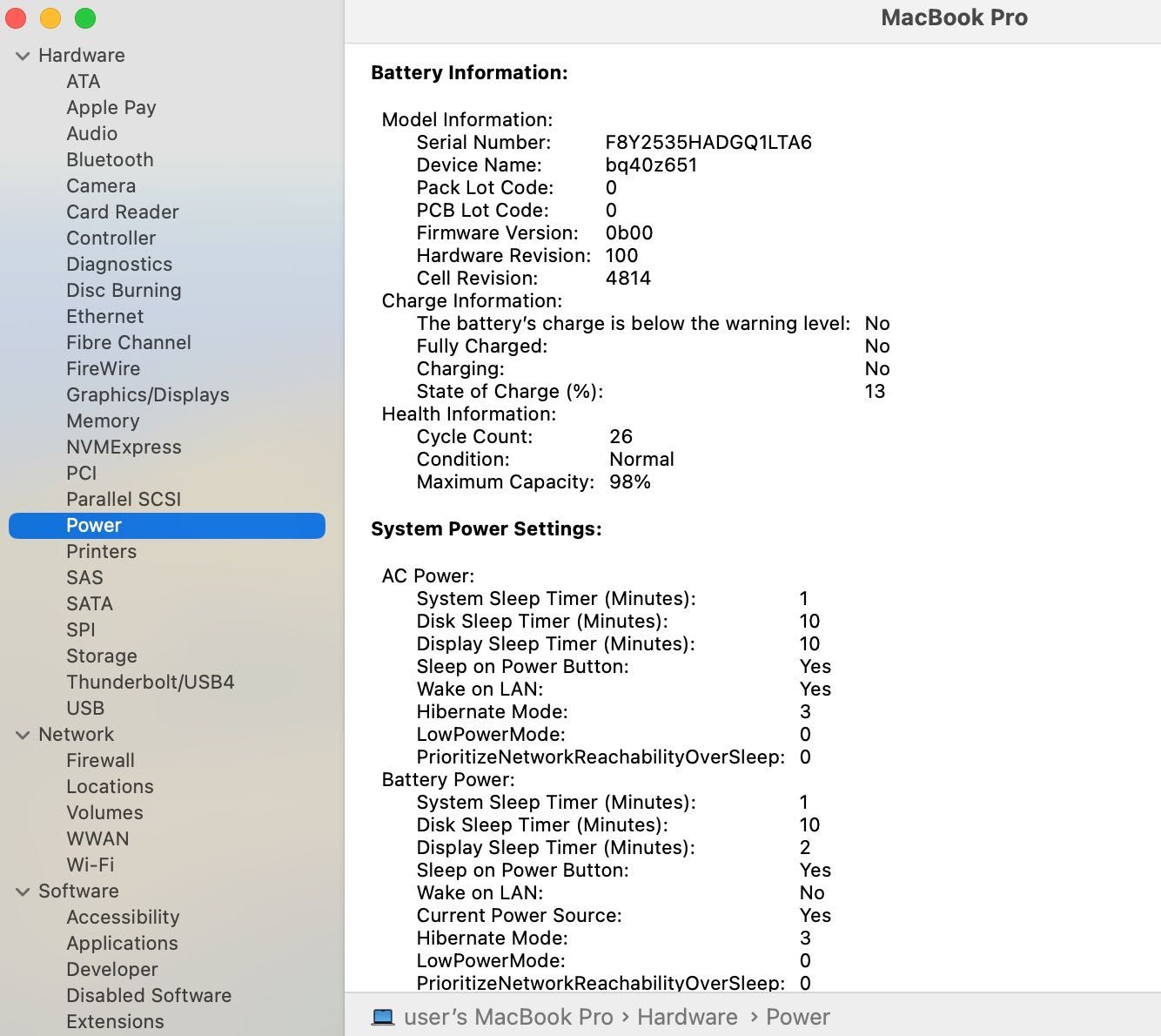Select Locations under Network
Image resolution: width=1161 pixels, height=1036 pixels.
[x=110, y=786]
